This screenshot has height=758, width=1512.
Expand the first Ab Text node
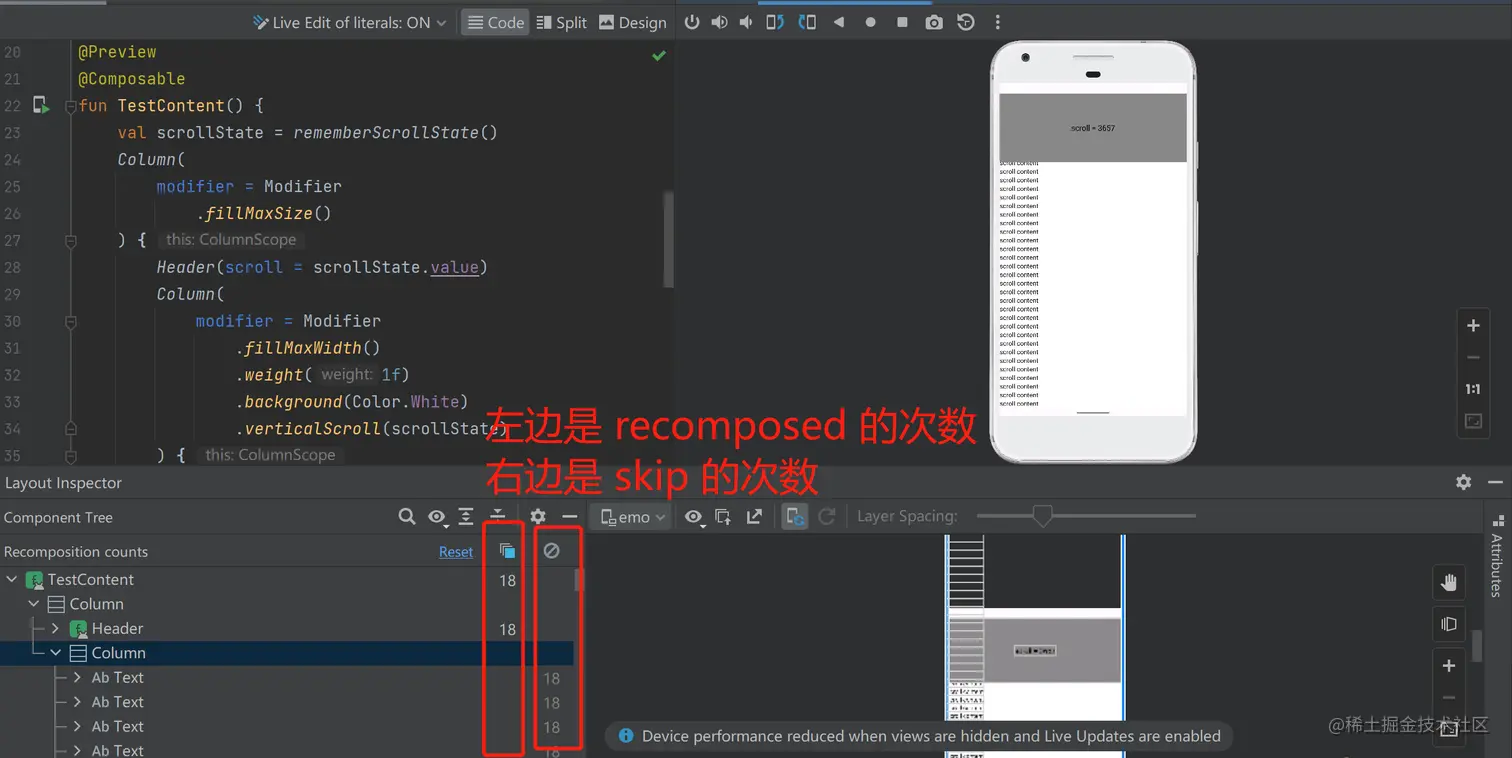77,677
